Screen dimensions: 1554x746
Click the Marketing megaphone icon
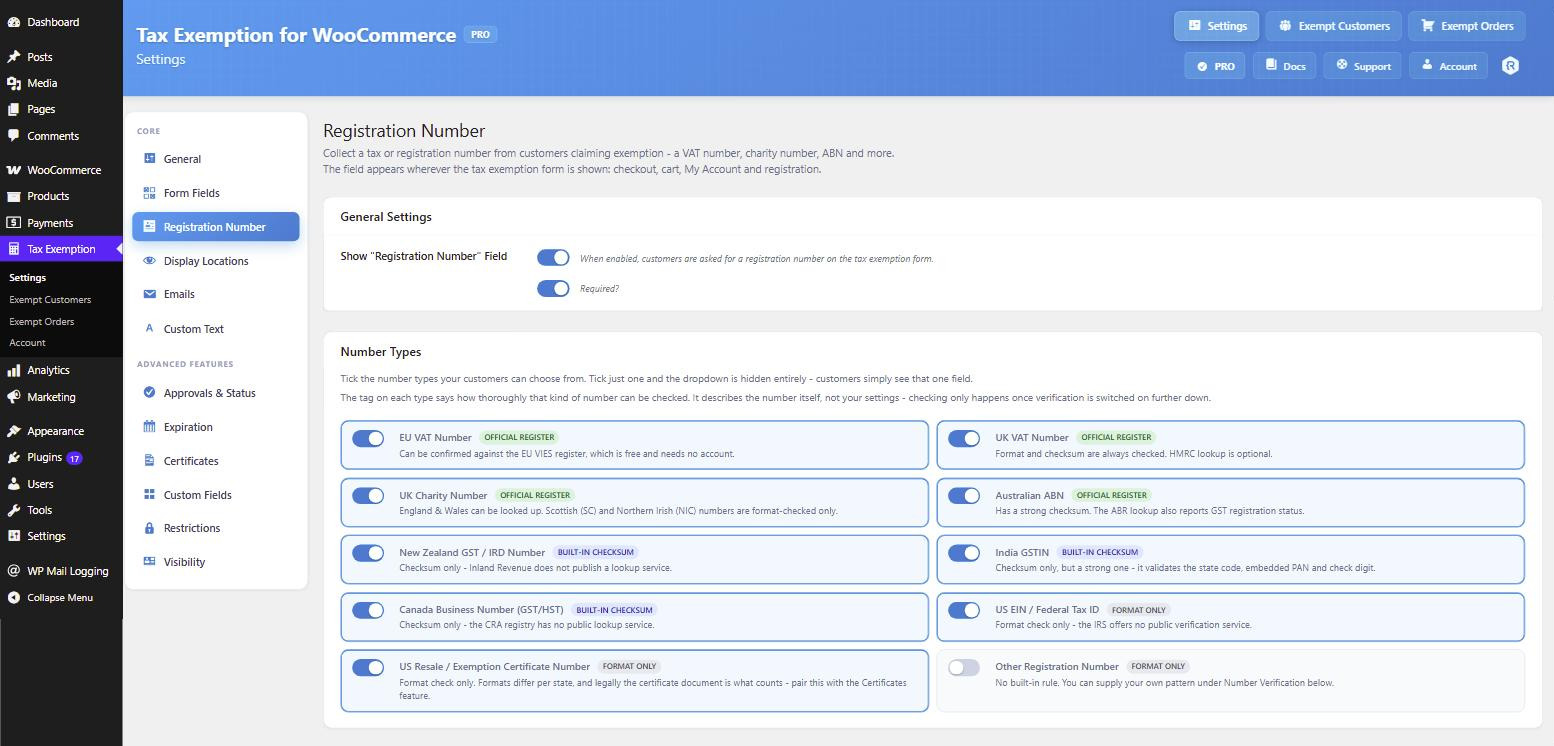tap(13, 397)
